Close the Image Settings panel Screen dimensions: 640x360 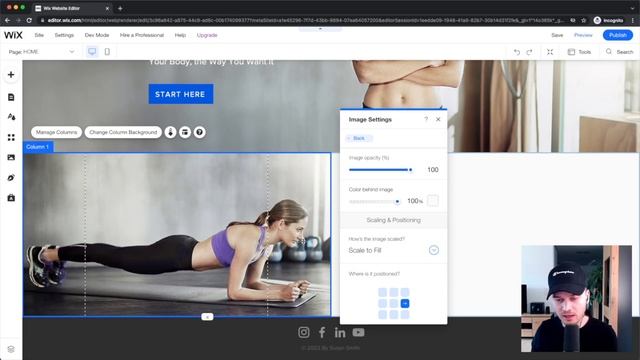point(438,119)
